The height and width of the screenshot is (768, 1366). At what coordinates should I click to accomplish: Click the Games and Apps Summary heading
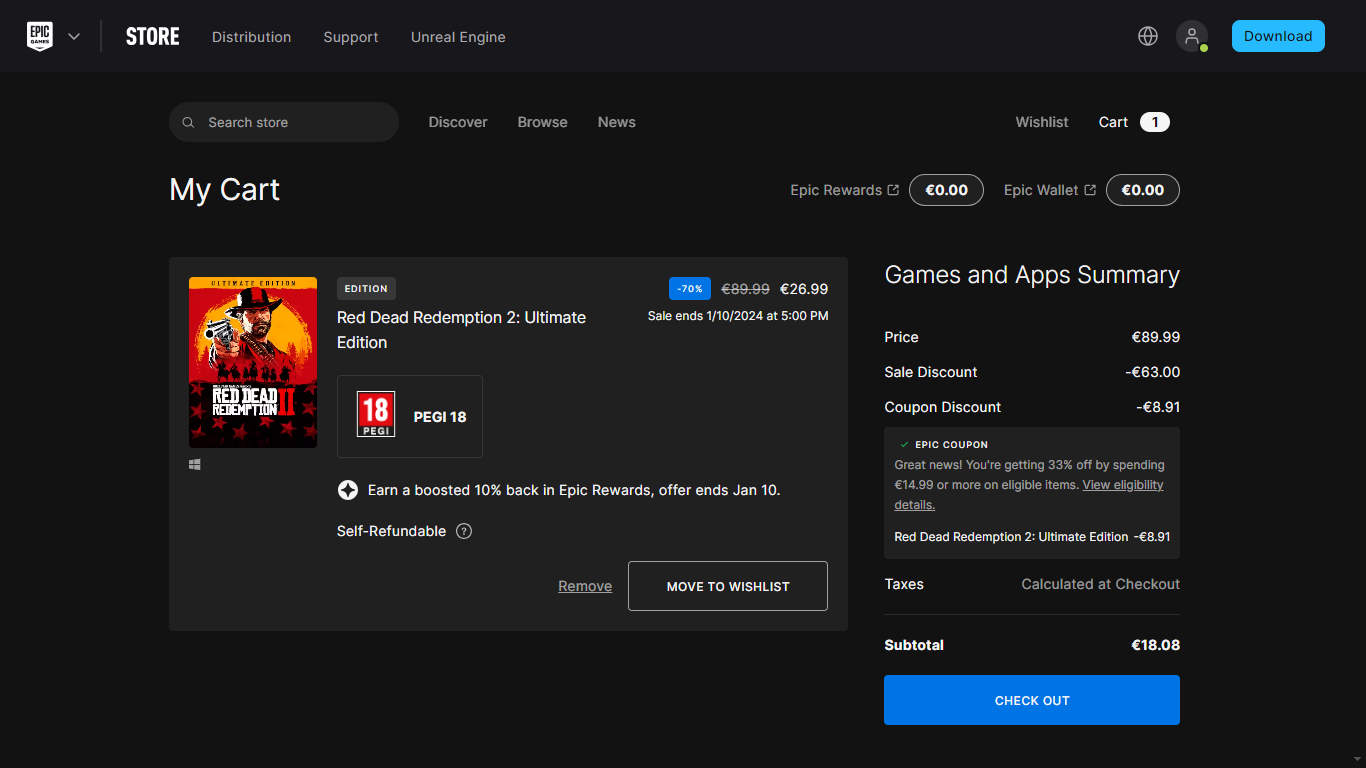[x=1032, y=275]
